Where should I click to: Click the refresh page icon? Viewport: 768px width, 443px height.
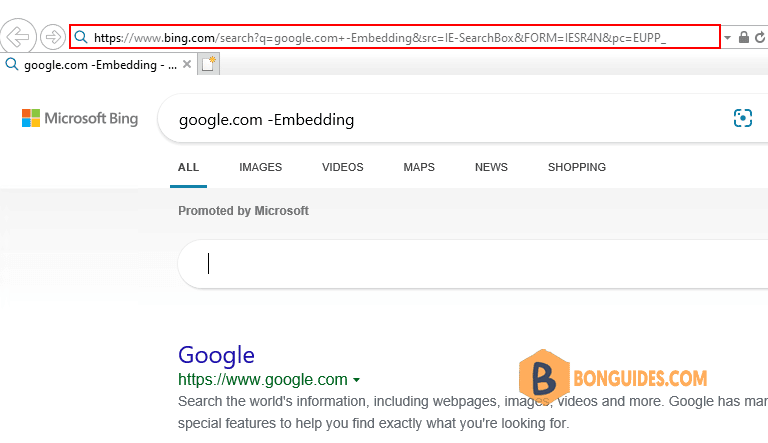pos(760,37)
